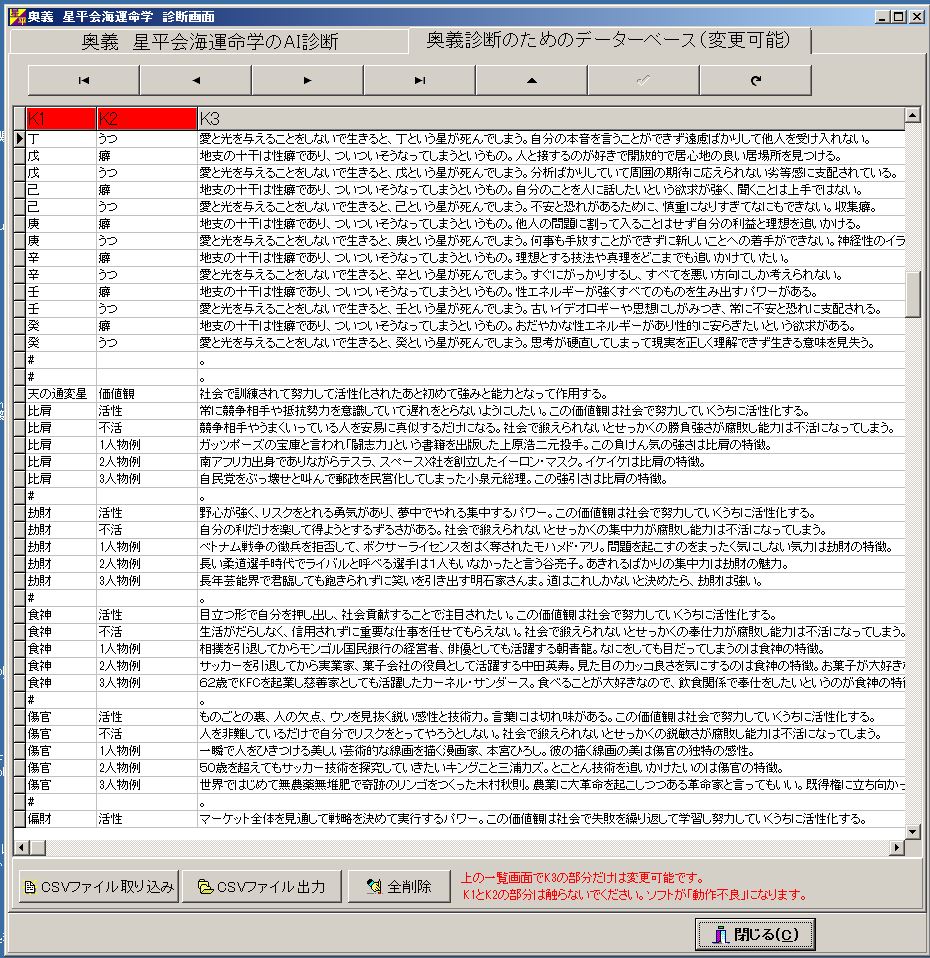Click the 閉じる(C) button
This screenshot has width=930, height=958.
click(x=755, y=934)
